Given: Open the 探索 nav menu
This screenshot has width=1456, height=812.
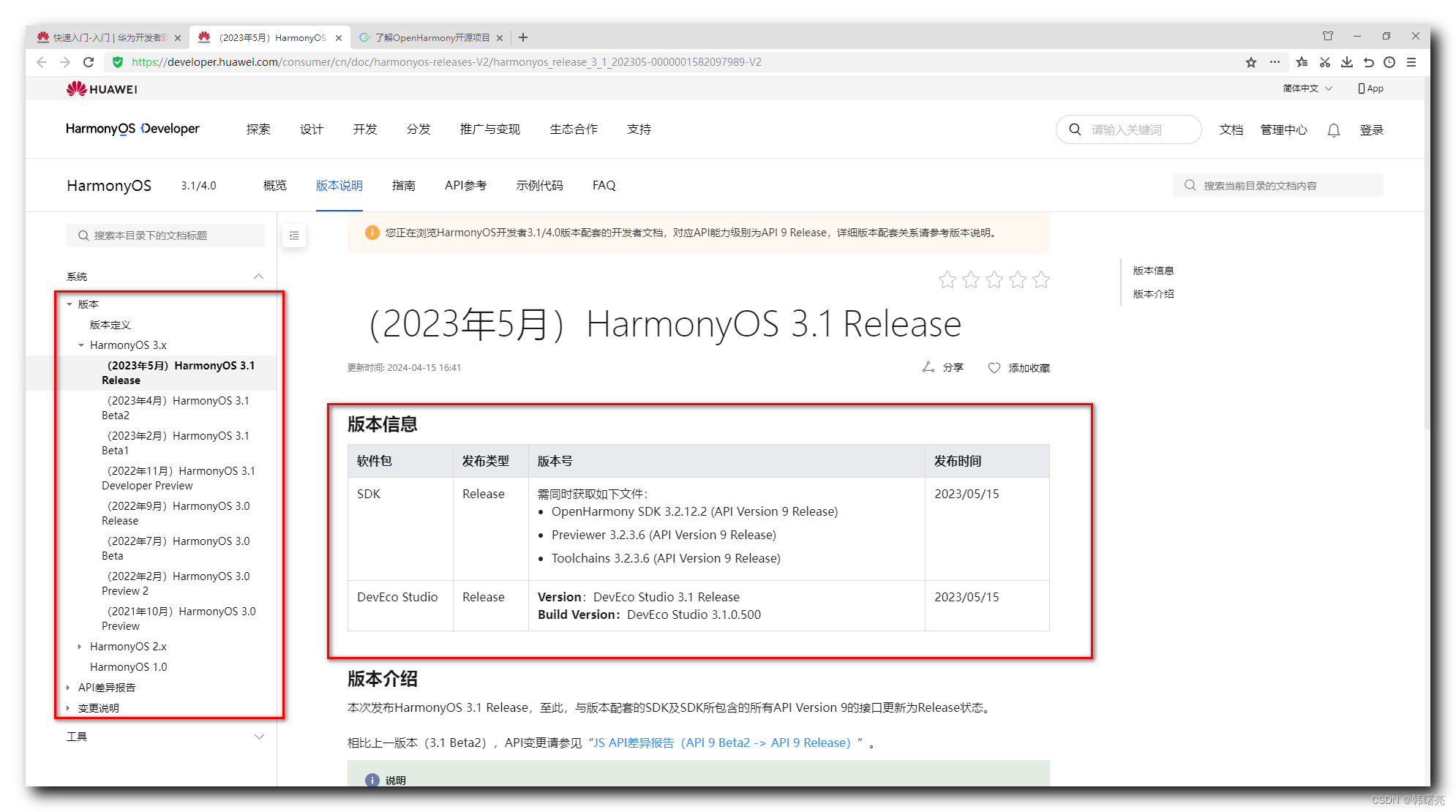Looking at the screenshot, I should (258, 129).
